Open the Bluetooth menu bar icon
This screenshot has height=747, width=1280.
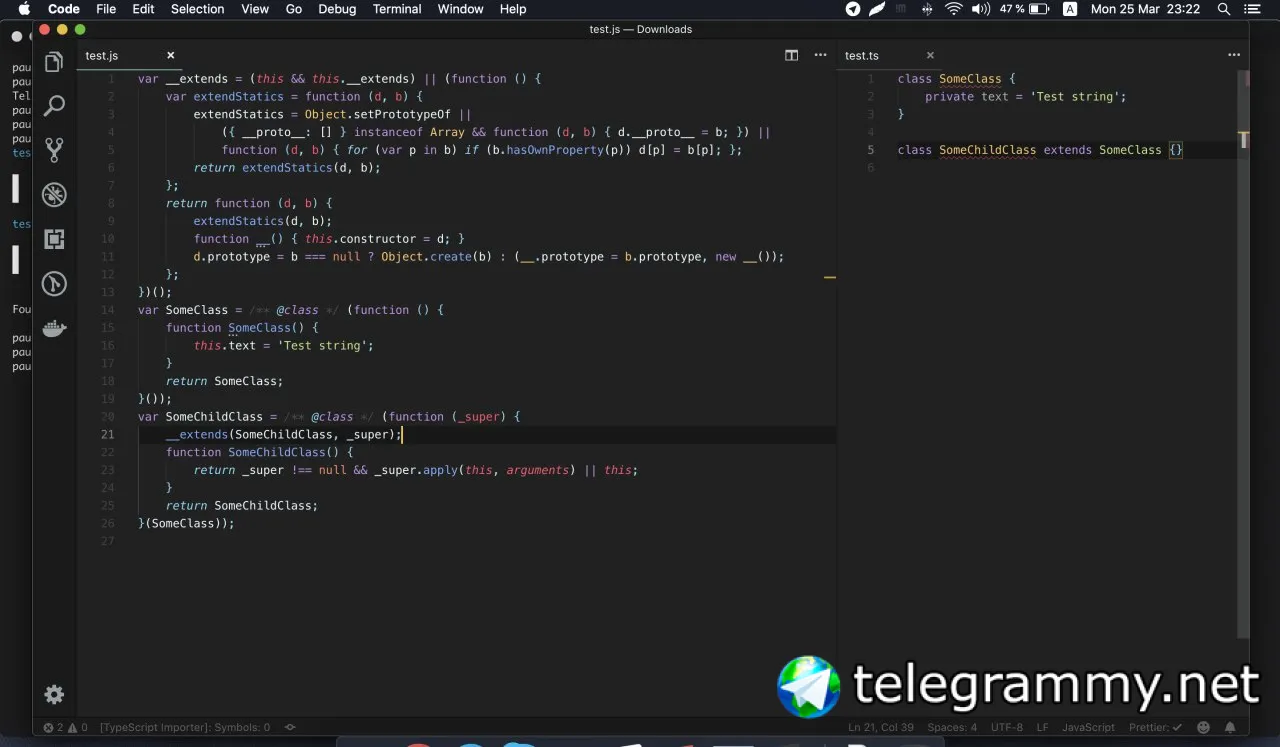(x=927, y=9)
